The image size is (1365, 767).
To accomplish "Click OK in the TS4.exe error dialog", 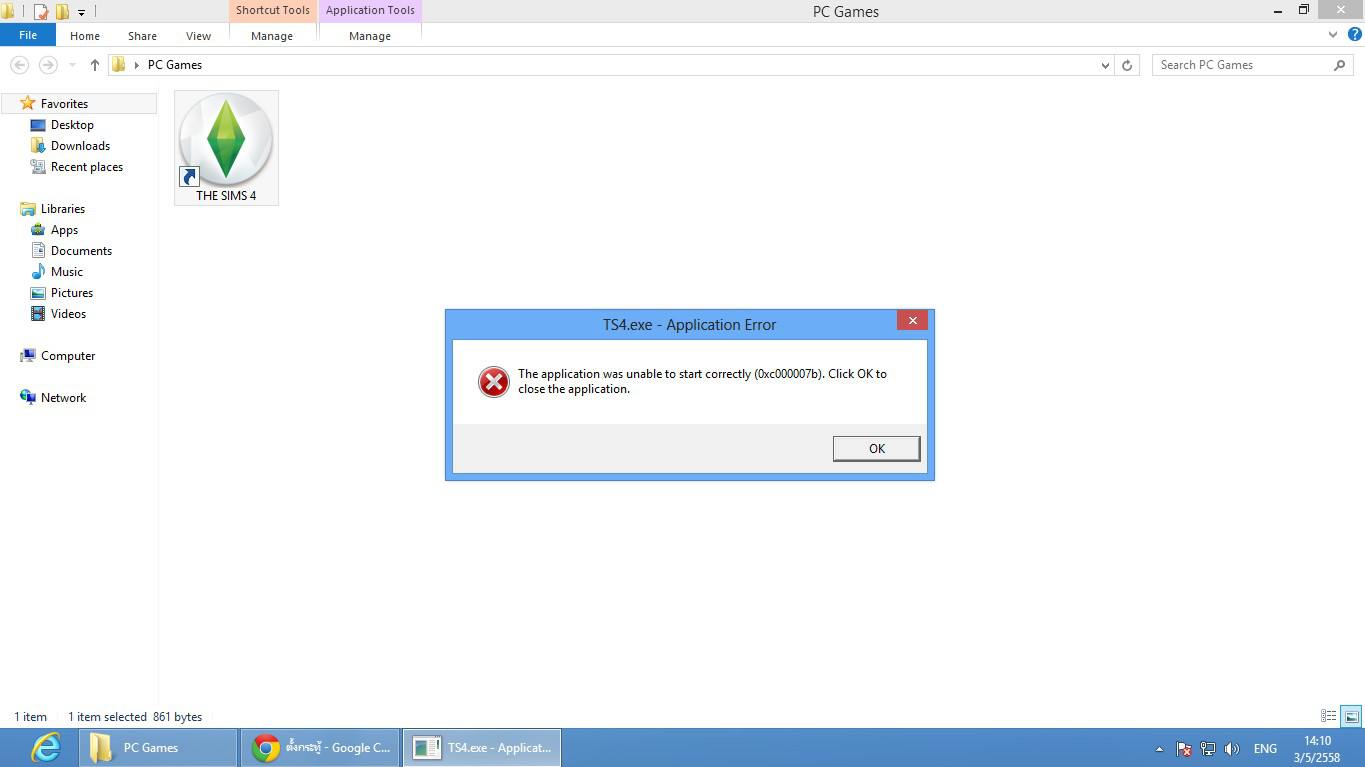I will [876, 449].
